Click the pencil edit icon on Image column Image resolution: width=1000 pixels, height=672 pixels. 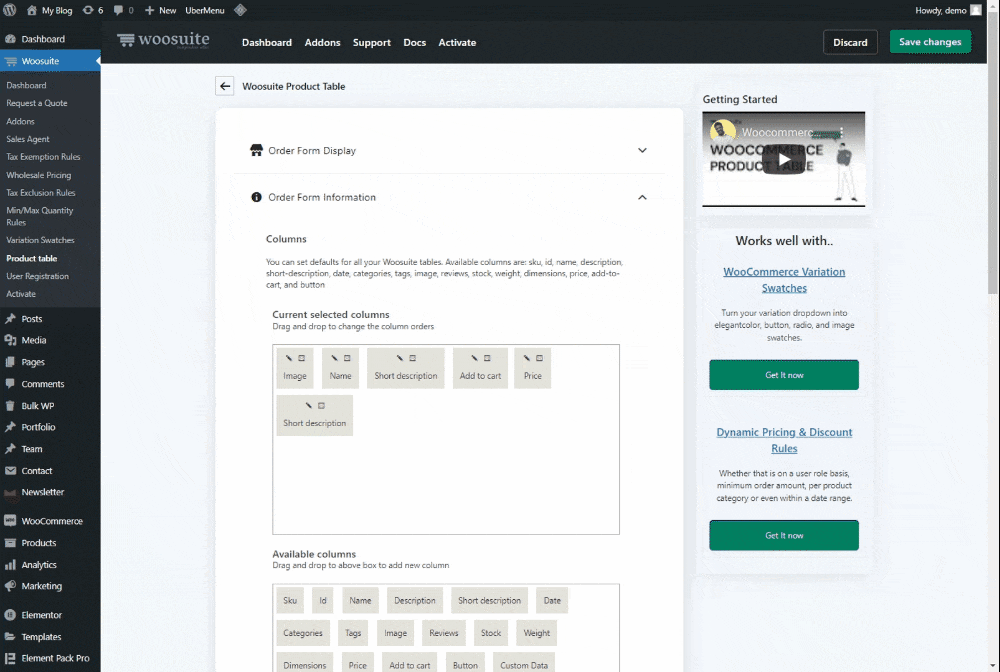(x=289, y=358)
